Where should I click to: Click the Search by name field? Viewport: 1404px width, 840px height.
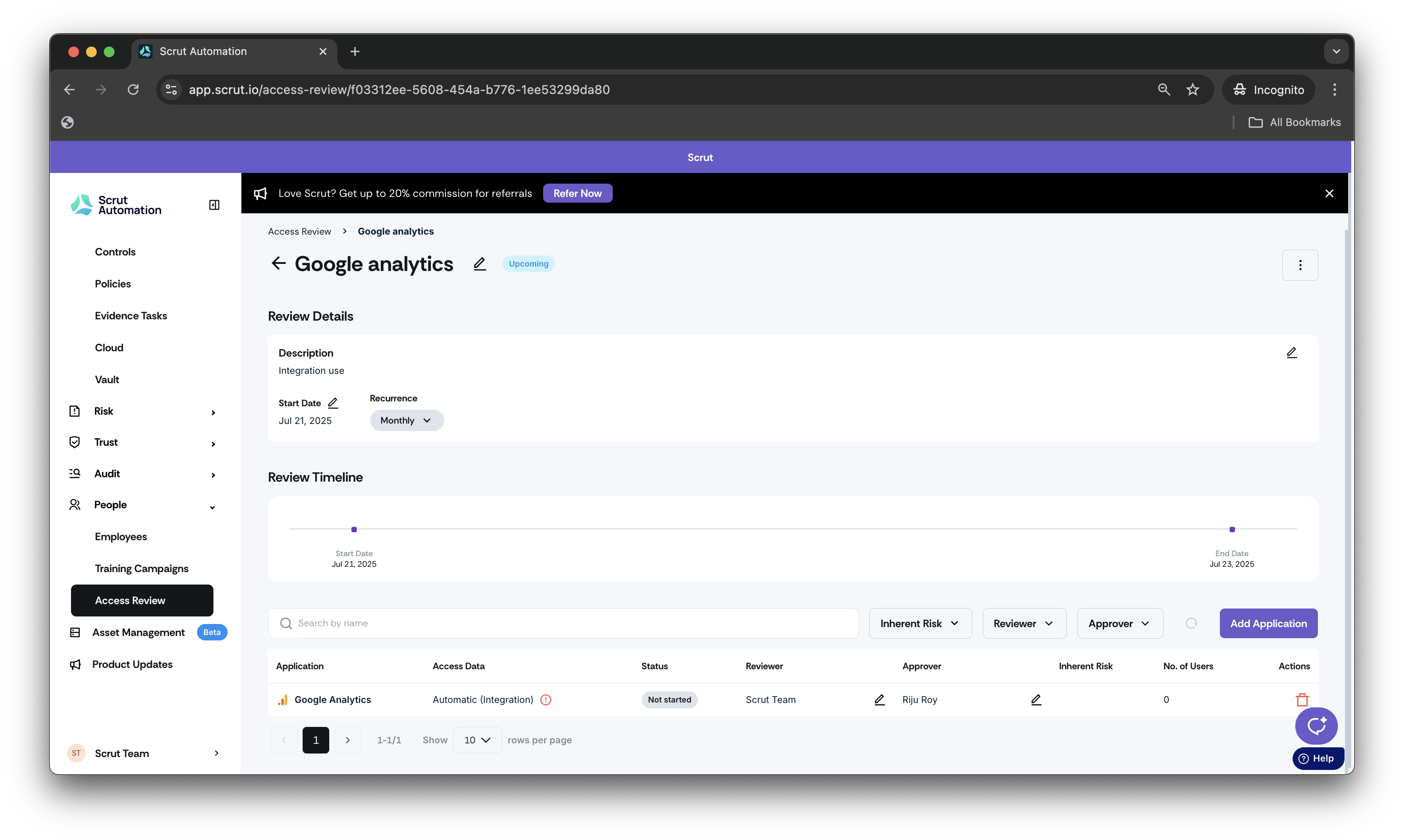click(x=563, y=623)
